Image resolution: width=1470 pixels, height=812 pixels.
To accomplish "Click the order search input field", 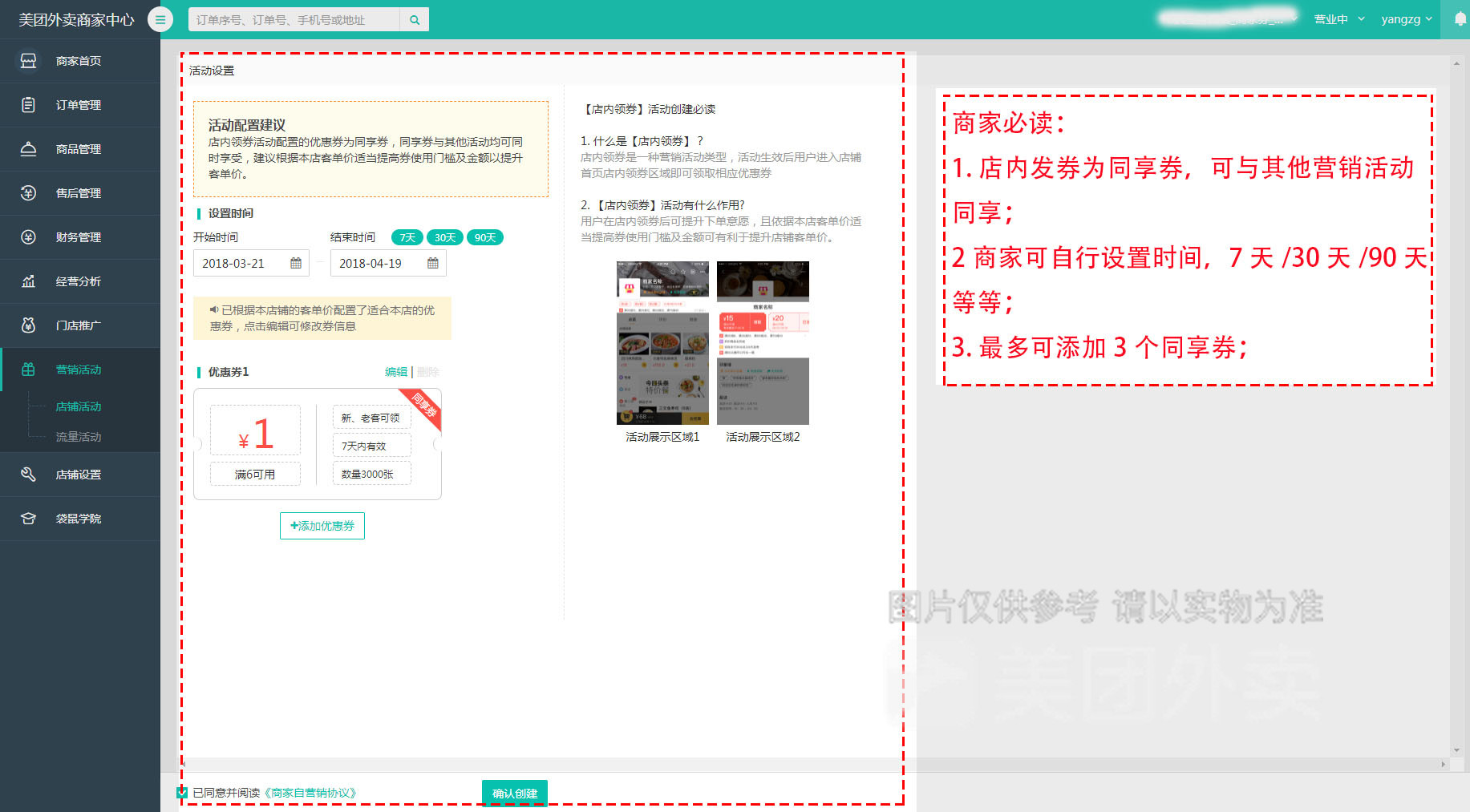I will coord(294,20).
